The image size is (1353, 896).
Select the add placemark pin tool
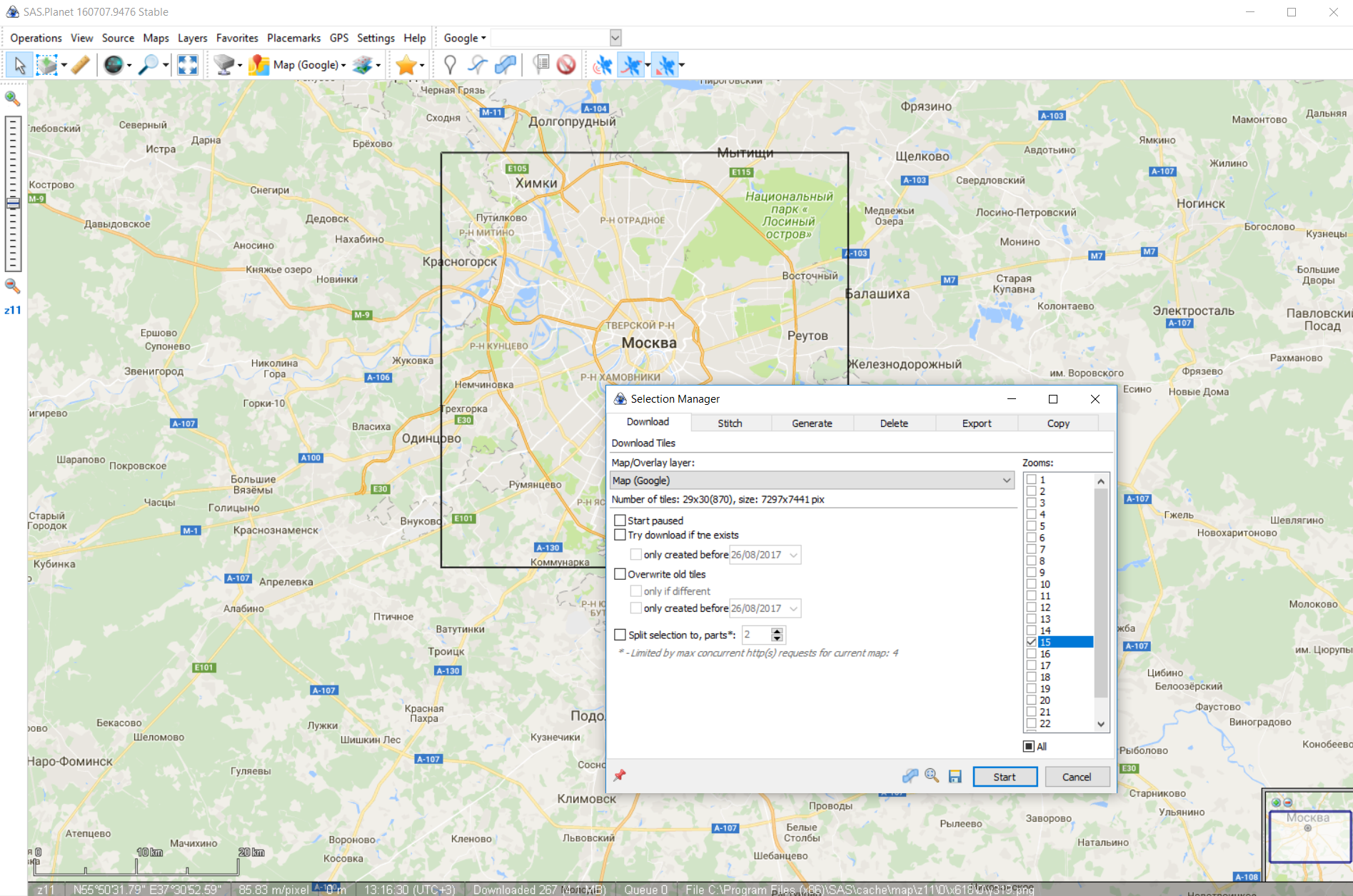pos(450,65)
